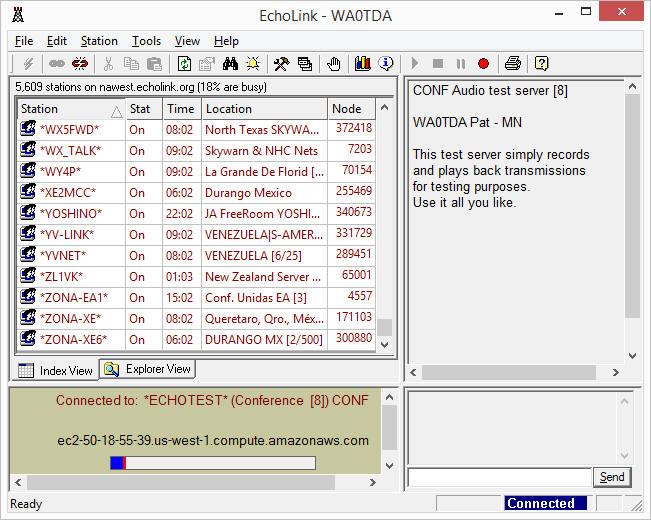The height and width of the screenshot is (520, 651).
Task: Click the location 'Durango Mexico'
Action: (x=248, y=193)
